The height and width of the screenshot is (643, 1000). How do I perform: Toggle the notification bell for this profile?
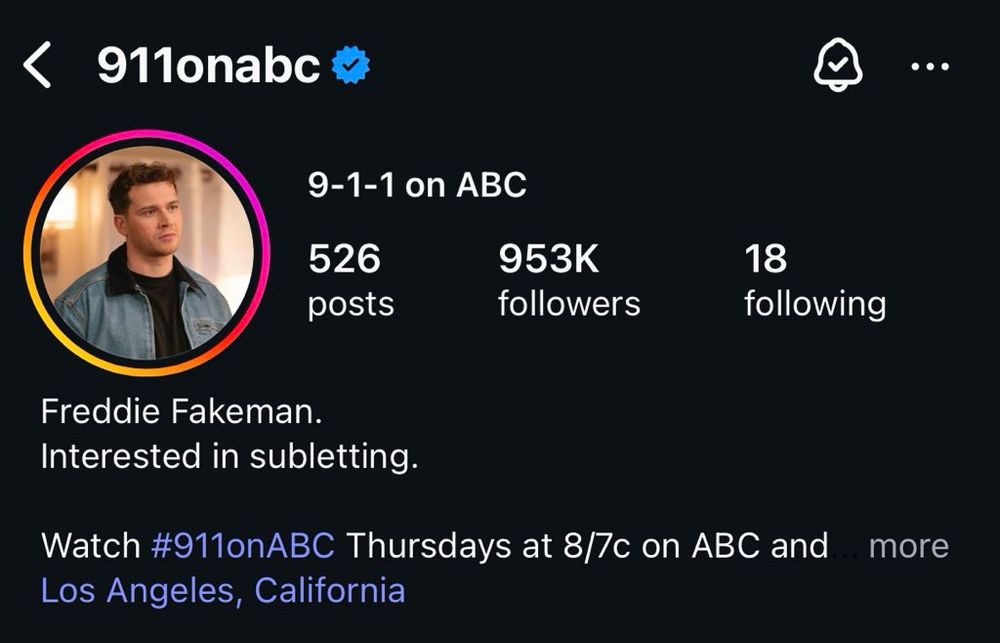coord(838,67)
